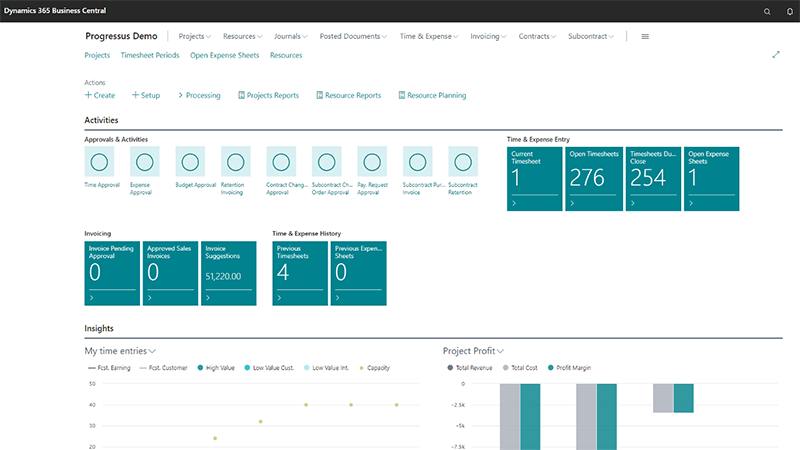
Task: Toggle the High Value legend series
Action: (x=216, y=368)
